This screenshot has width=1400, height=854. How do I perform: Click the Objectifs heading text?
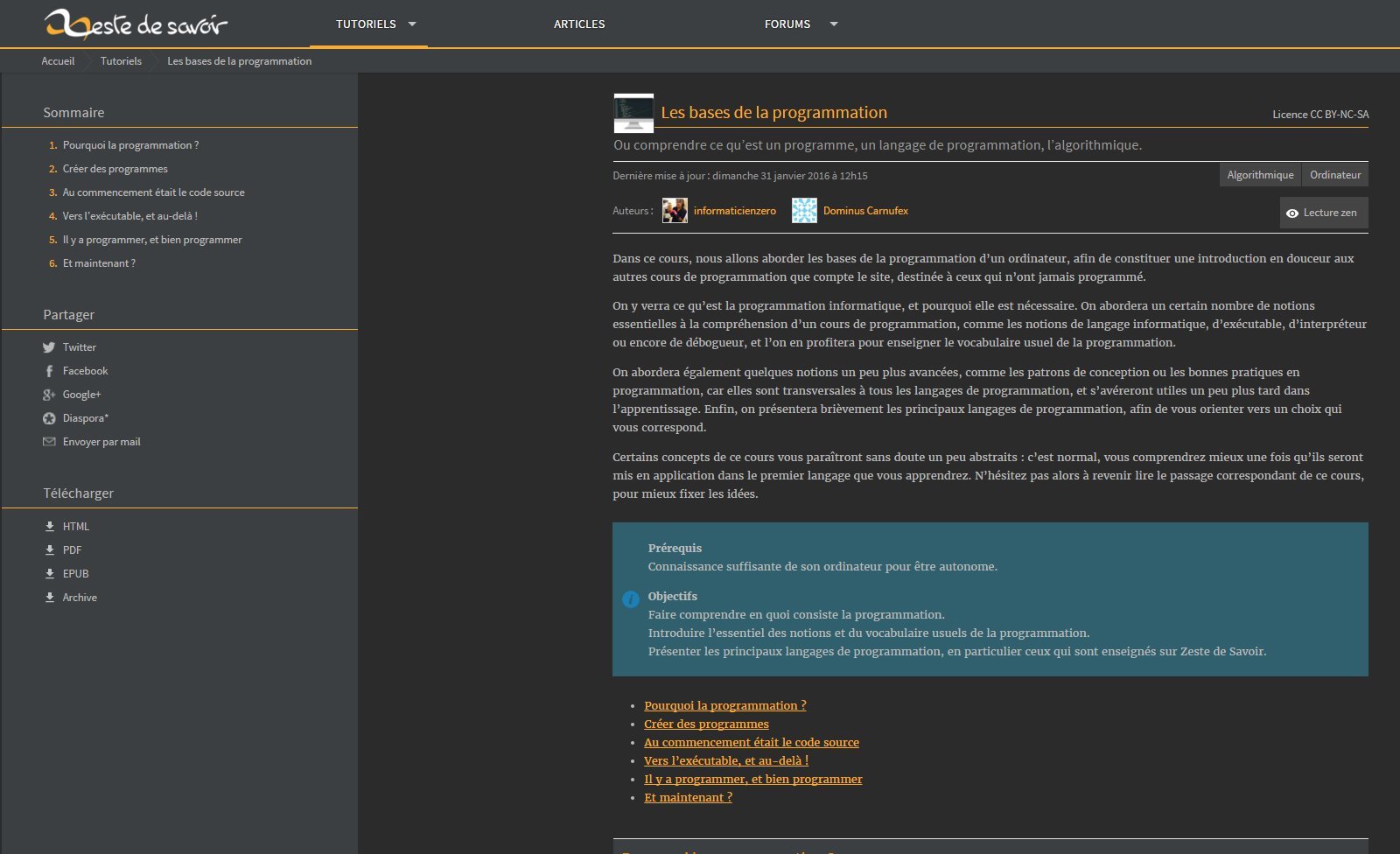tap(672, 596)
